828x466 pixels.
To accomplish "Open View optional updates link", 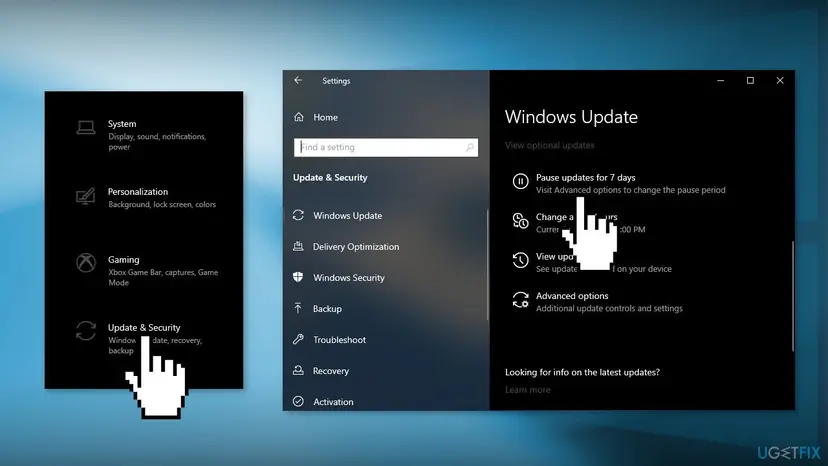I will pos(549,145).
